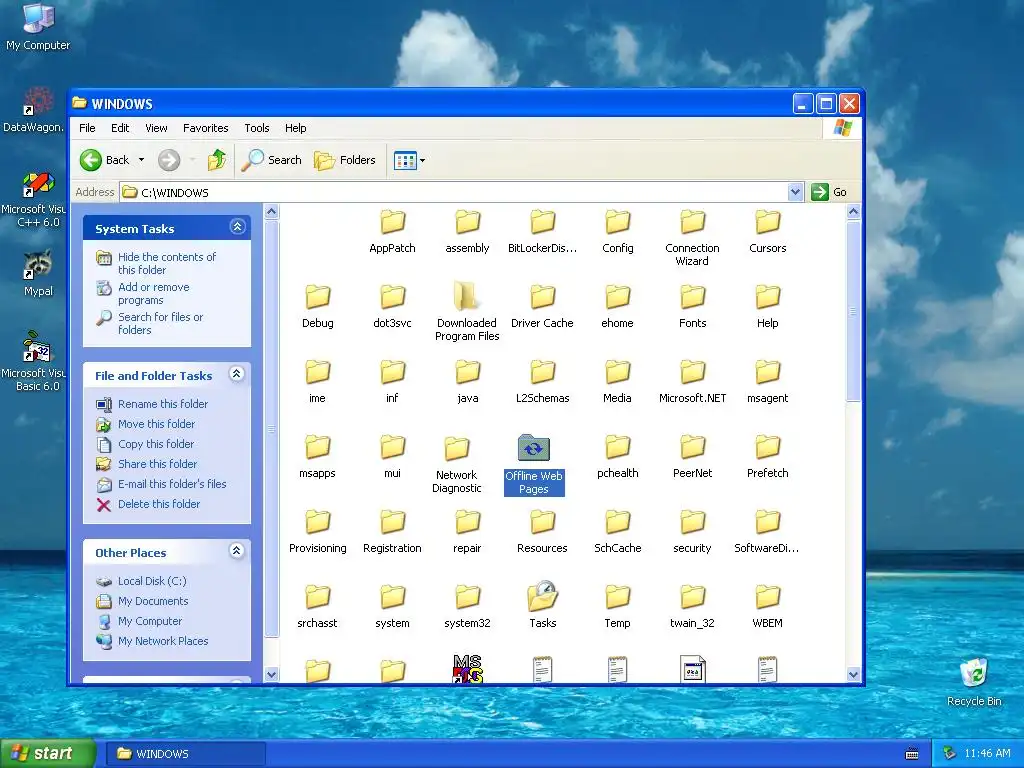Open the Views dropdown arrow
The image size is (1024, 768).
(x=423, y=160)
